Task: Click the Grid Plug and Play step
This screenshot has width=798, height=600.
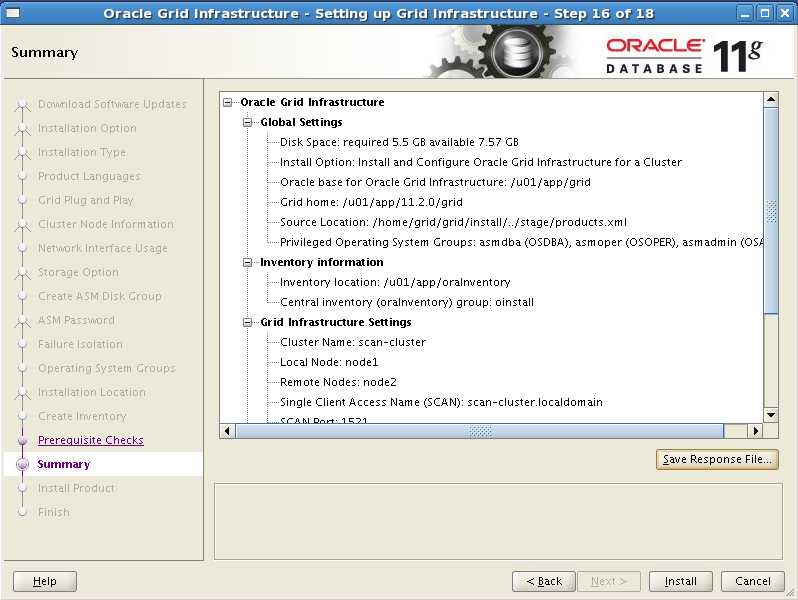Action: (86, 200)
